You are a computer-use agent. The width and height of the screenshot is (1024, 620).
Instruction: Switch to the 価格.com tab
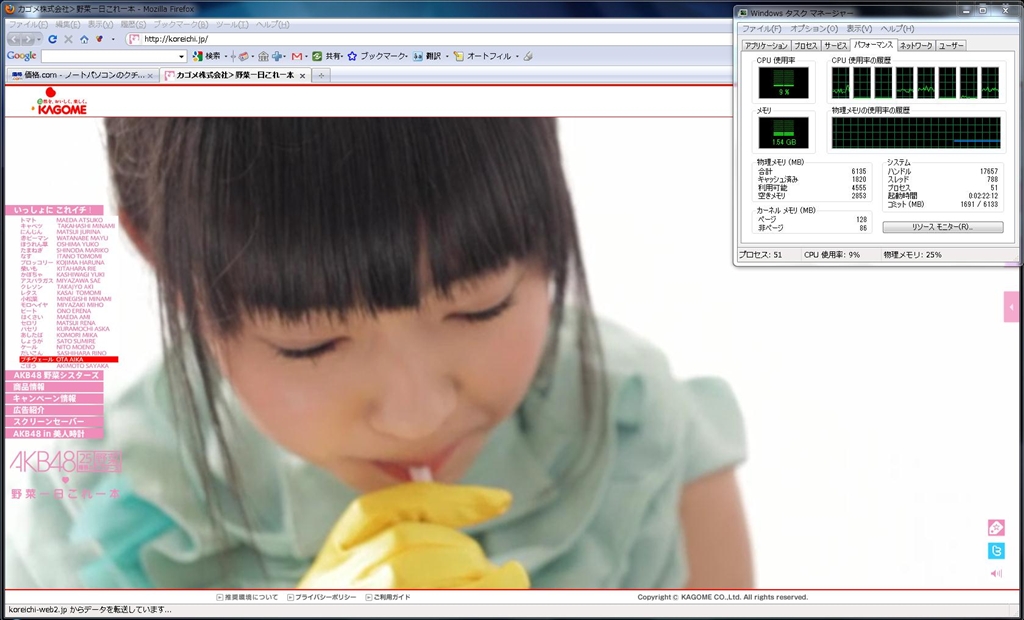[x=82, y=76]
